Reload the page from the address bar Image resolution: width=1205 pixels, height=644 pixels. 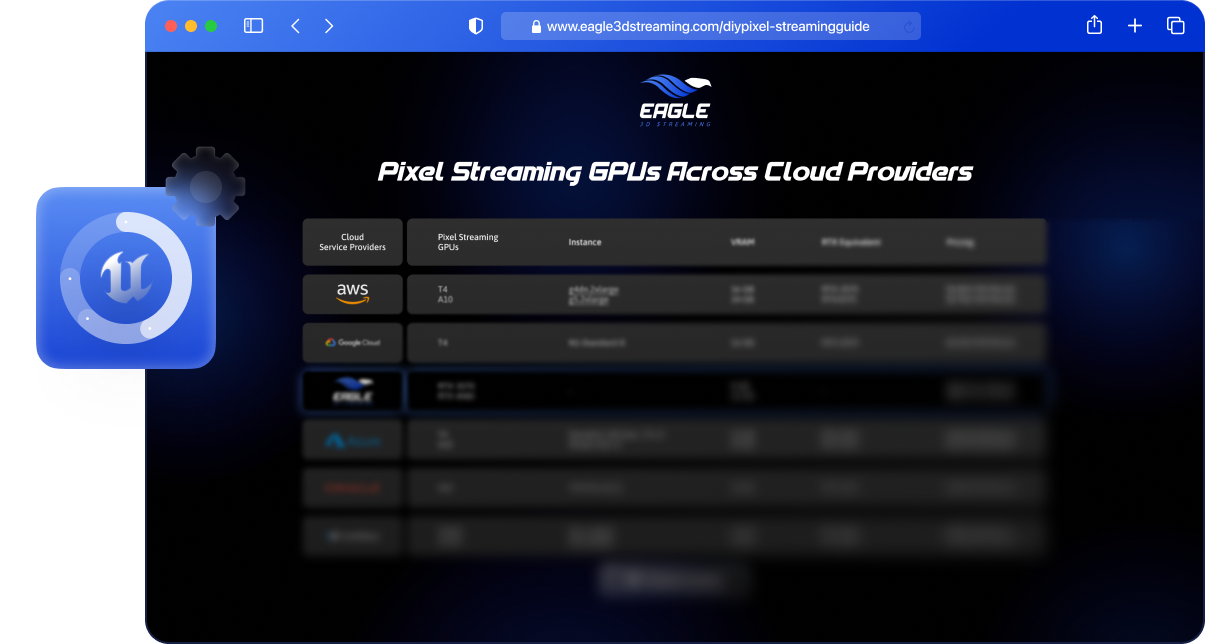(x=908, y=27)
